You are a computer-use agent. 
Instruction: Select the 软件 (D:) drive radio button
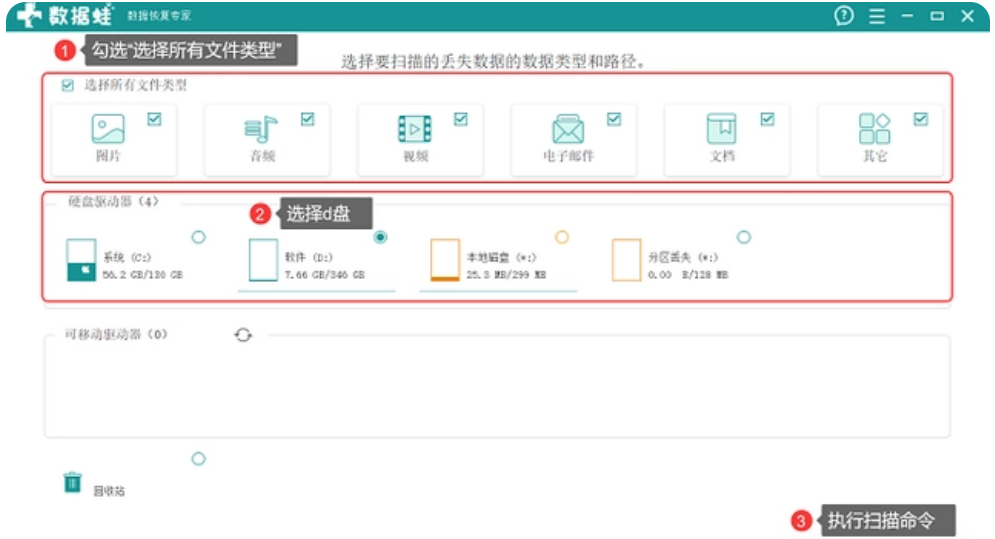380,237
